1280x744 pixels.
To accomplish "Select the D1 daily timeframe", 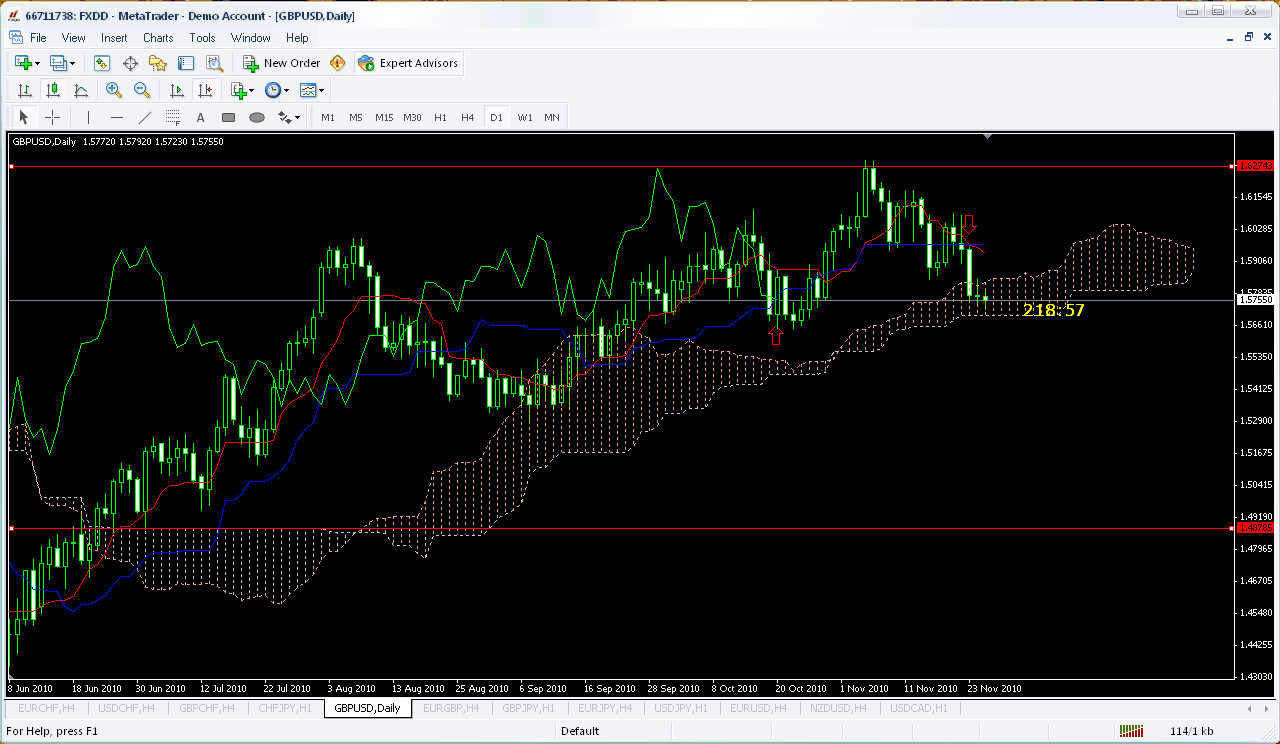I will [x=496, y=117].
